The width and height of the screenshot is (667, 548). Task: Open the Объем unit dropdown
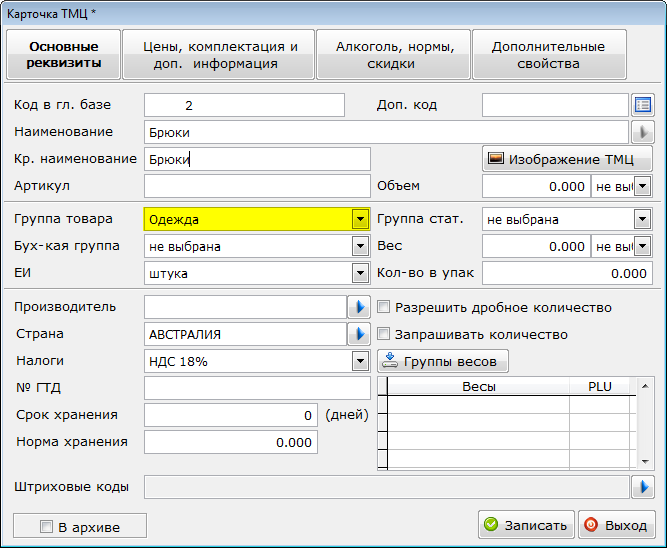[x=642, y=186]
